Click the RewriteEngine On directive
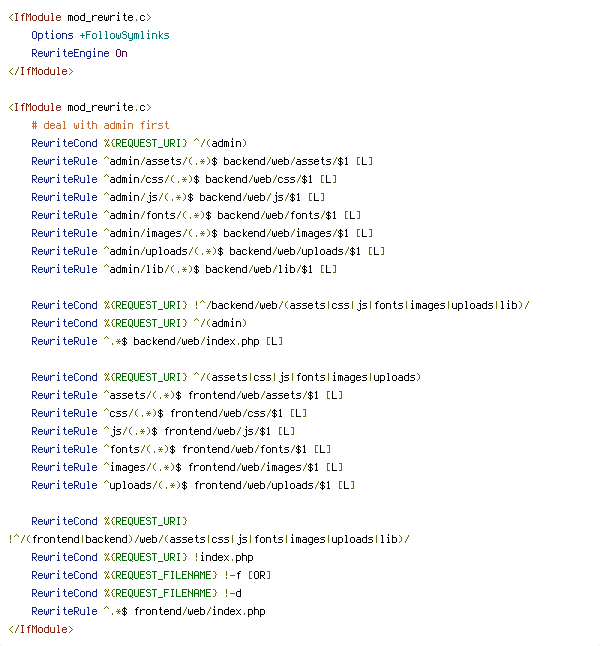The height and width of the screenshot is (646, 600). click(80, 54)
